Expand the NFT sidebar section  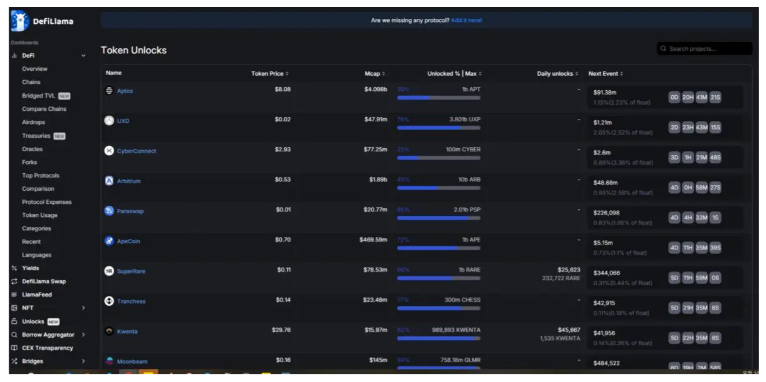(x=84, y=308)
